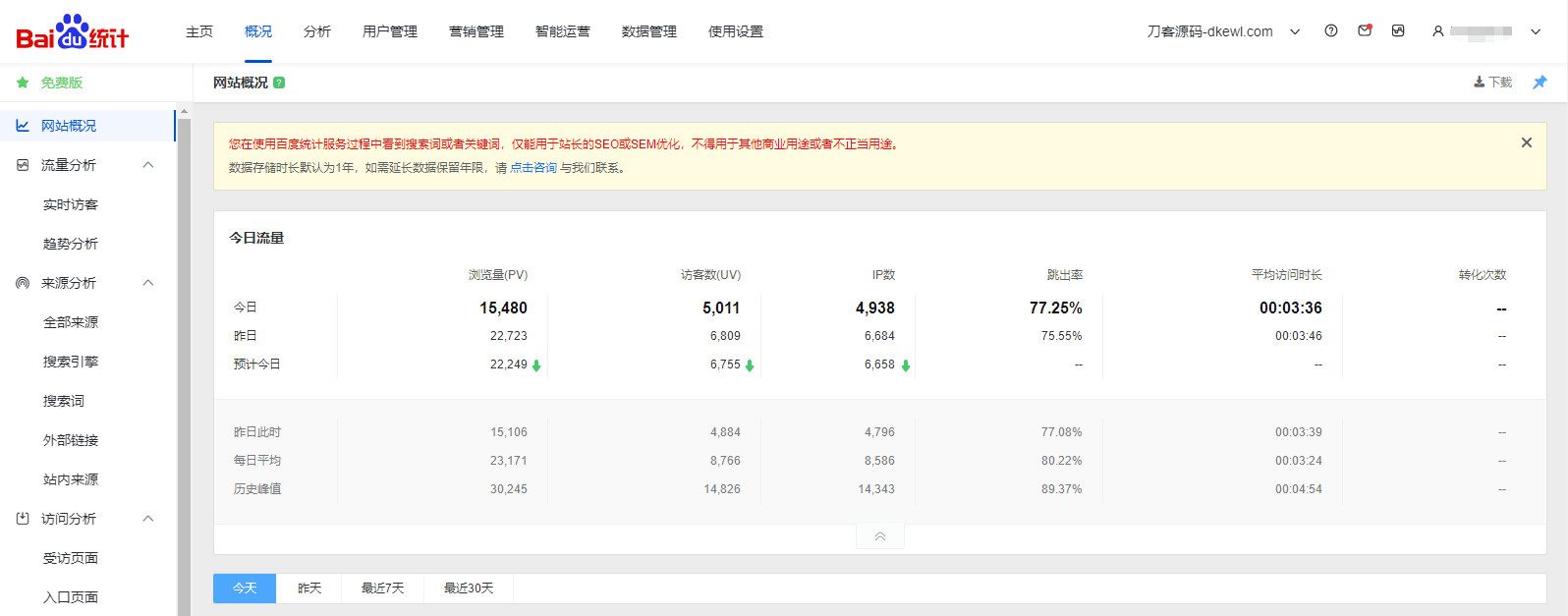This screenshot has height=616, width=1568.
Task: Collapse the 访问分析 sidebar section
Action: click(148, 519)
